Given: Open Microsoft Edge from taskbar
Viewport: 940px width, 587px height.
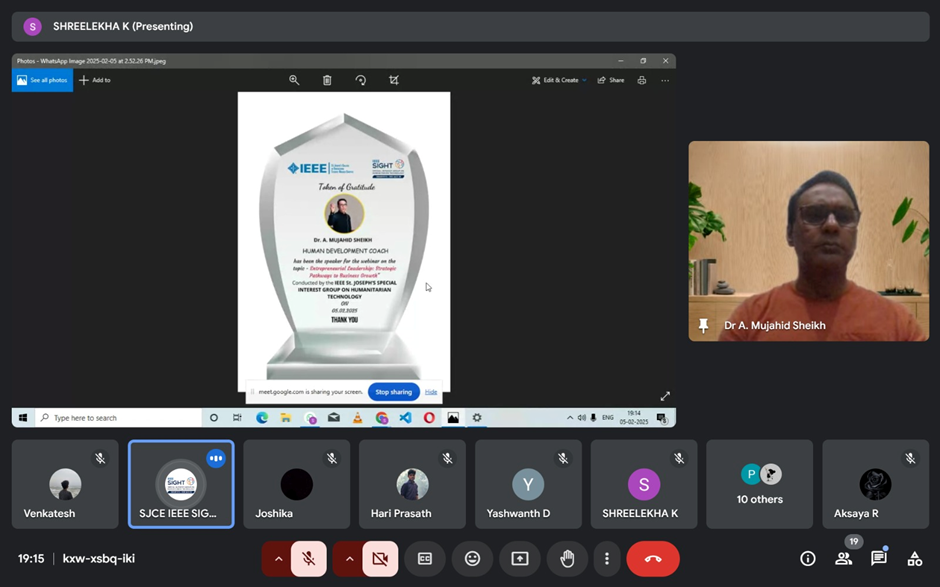Looking at the screenshot, I should click(x=262, y=418).
